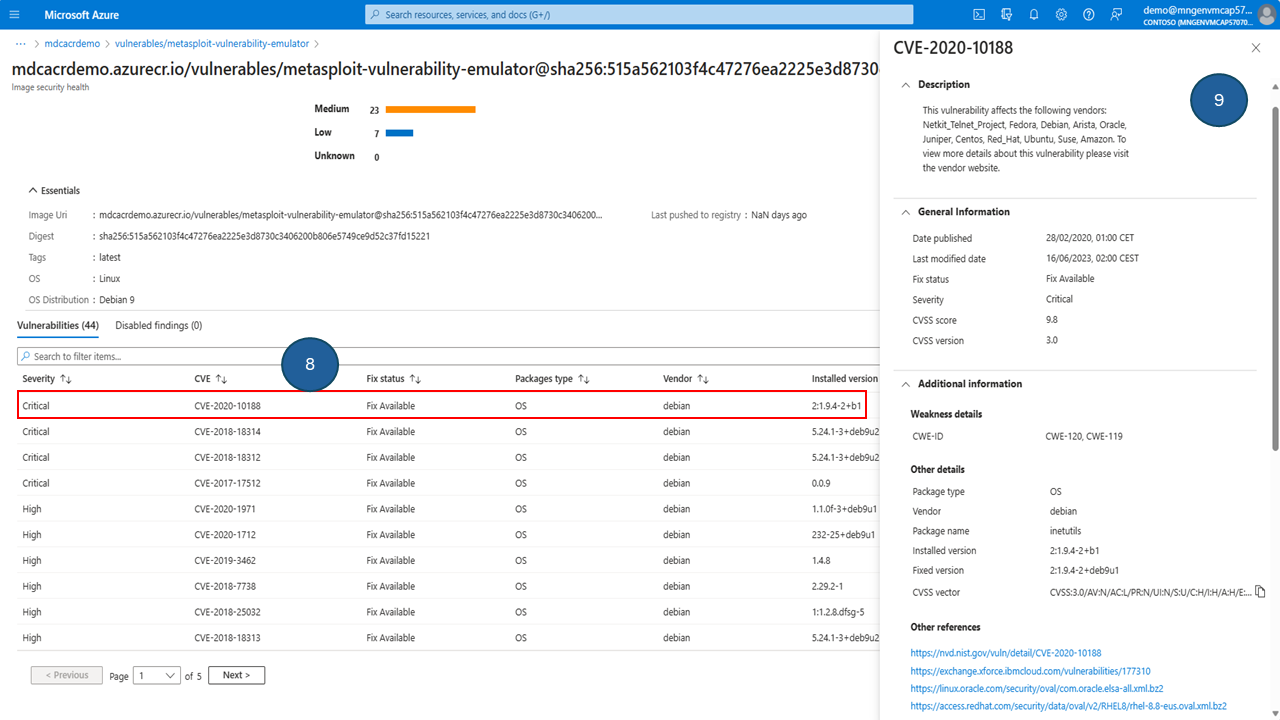Image resolution: width=1280 pixels, height=720 pixels.
Task: Click the Digest sha256 value
Action: click(264, 236)
